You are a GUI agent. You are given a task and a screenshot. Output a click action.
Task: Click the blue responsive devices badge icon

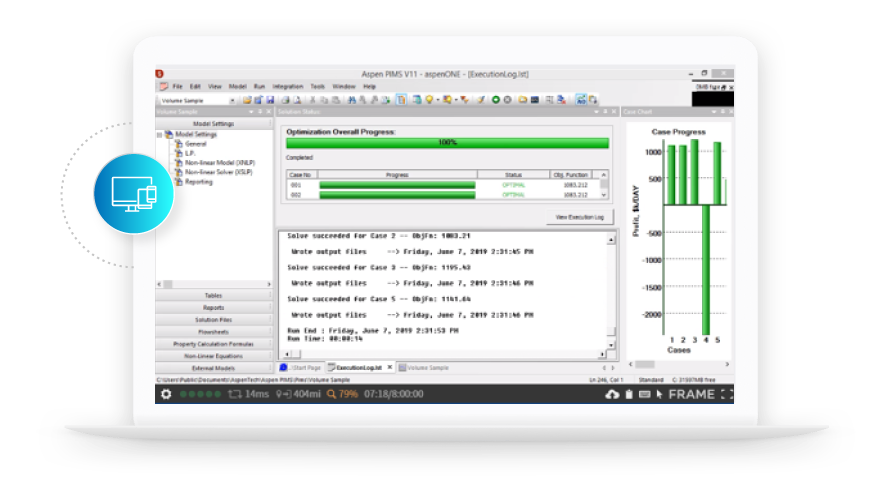click(133, 191)
